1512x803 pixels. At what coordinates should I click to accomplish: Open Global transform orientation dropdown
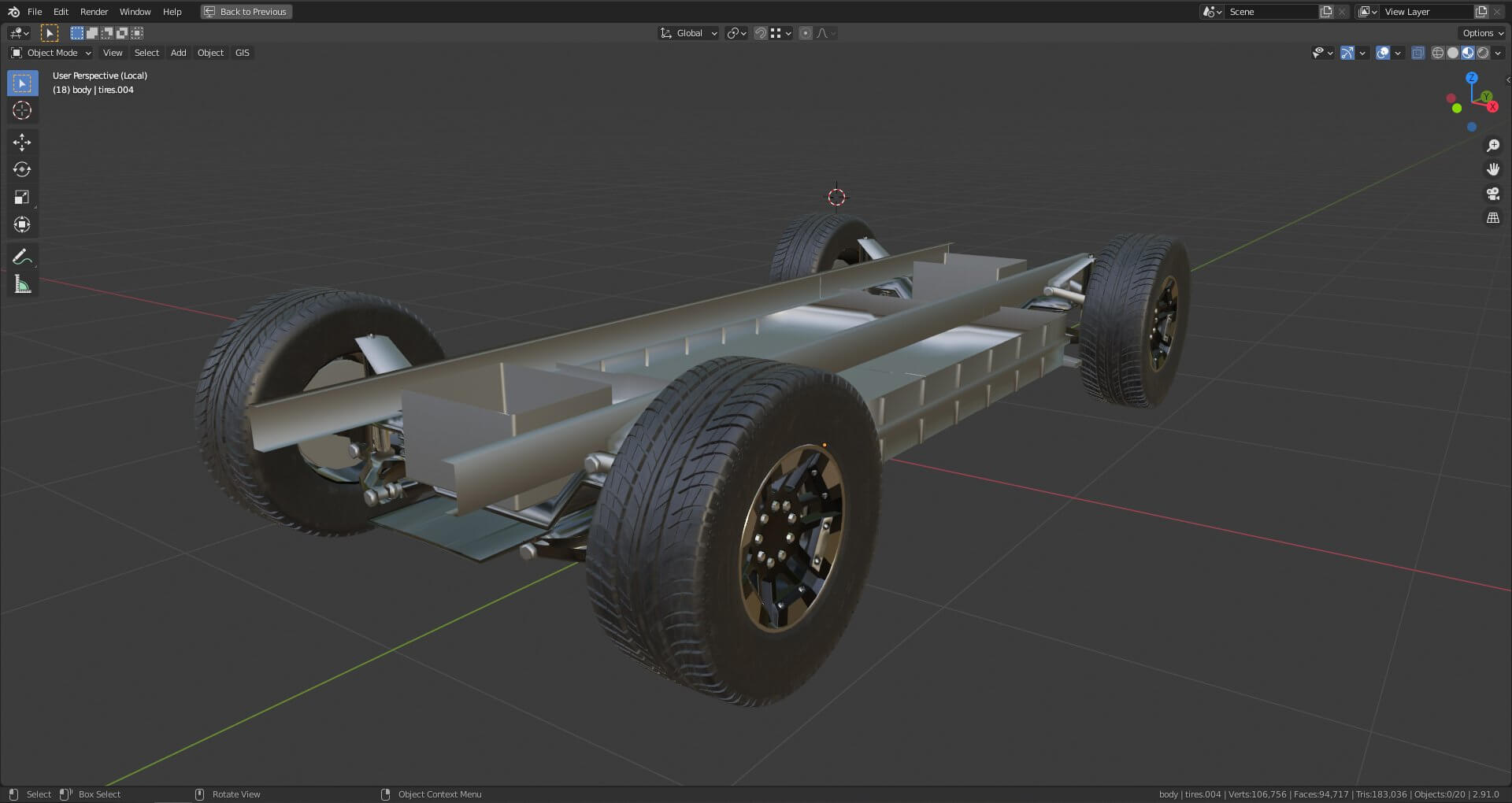point(689,33)
